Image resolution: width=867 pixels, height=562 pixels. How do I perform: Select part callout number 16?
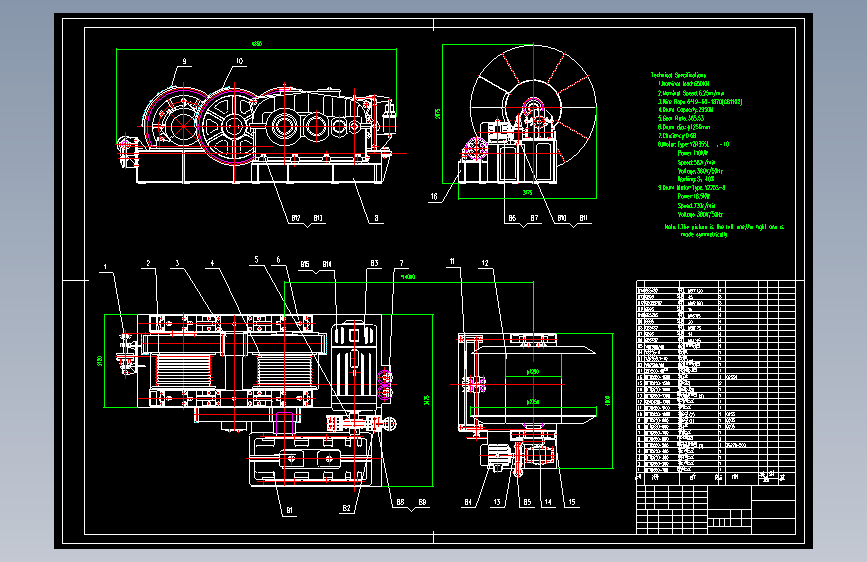(434, 196)
